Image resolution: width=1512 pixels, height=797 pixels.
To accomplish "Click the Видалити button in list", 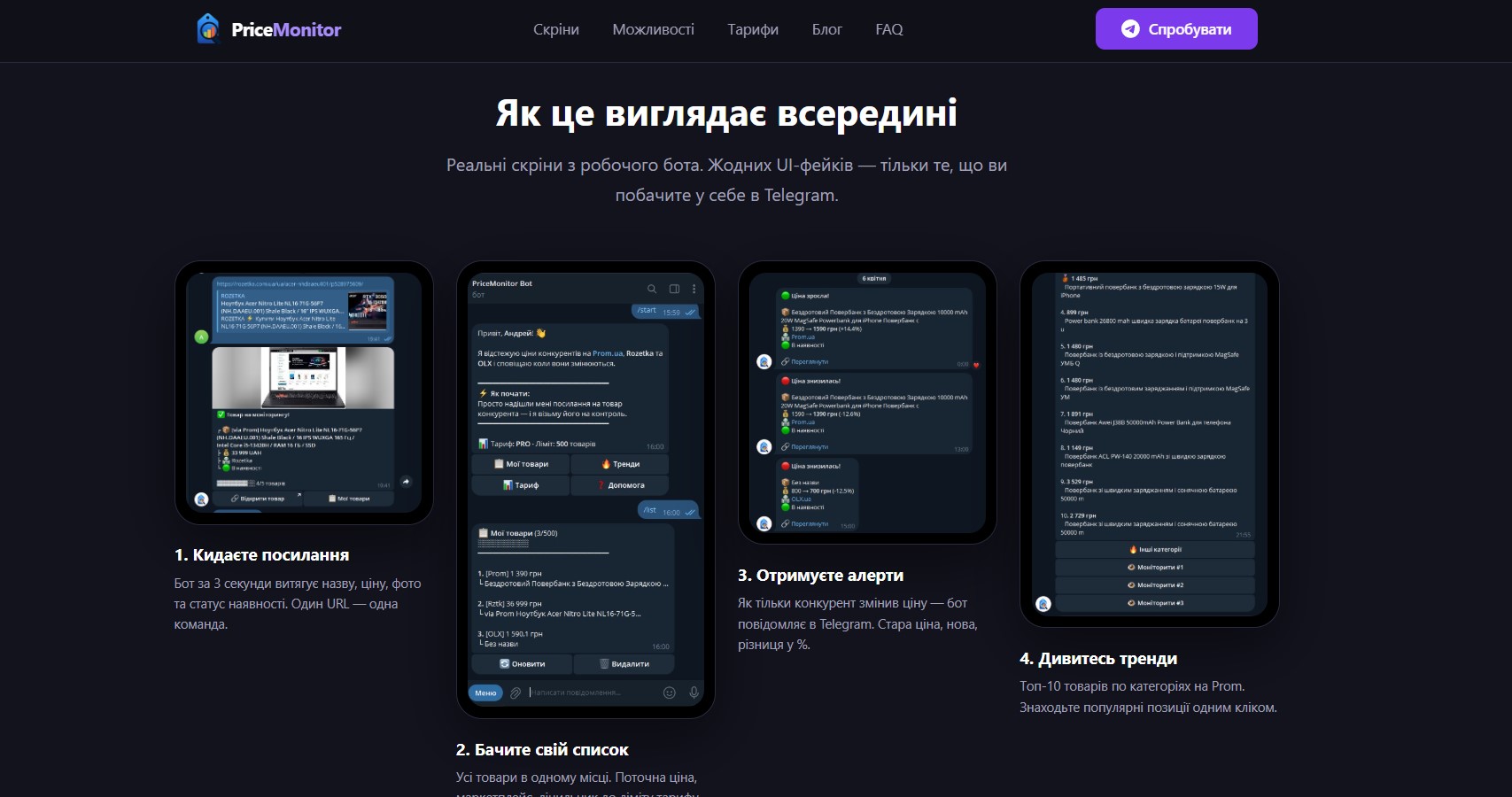I will [x=624, y=664].
